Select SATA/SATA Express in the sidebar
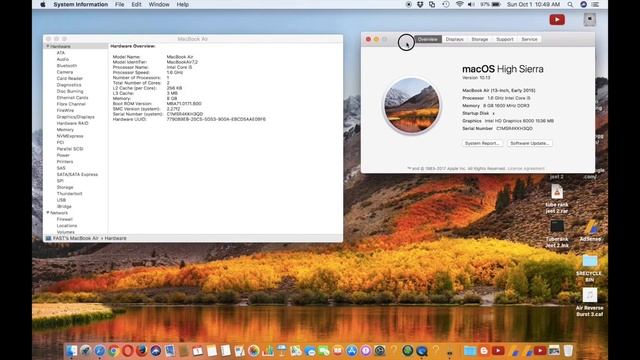 point(77,174)
